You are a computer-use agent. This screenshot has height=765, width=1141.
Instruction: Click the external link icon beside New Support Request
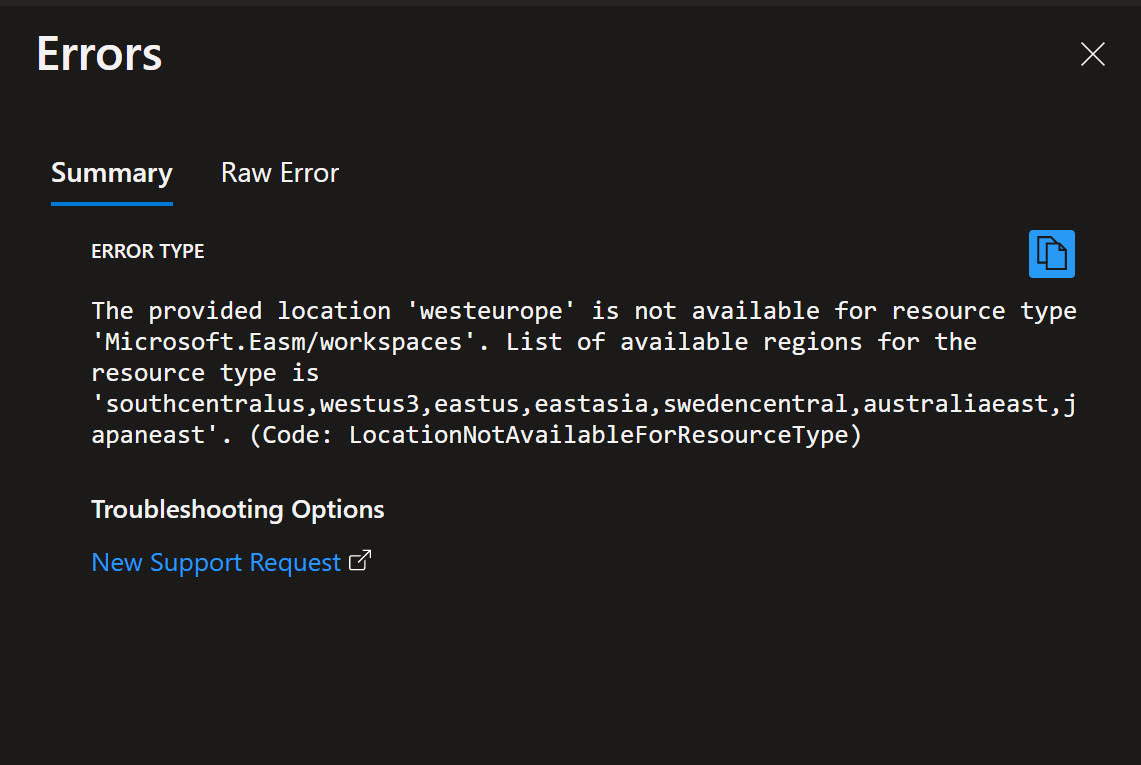[359, 560]
